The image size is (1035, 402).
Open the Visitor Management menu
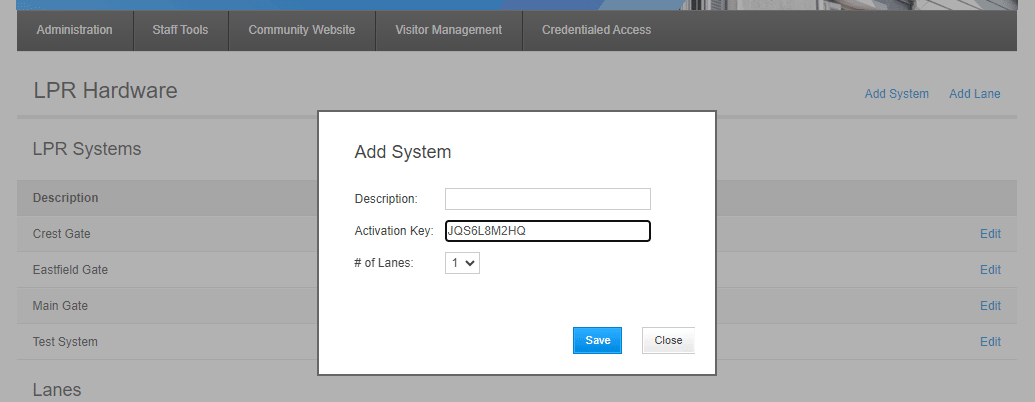pos(449,30)
